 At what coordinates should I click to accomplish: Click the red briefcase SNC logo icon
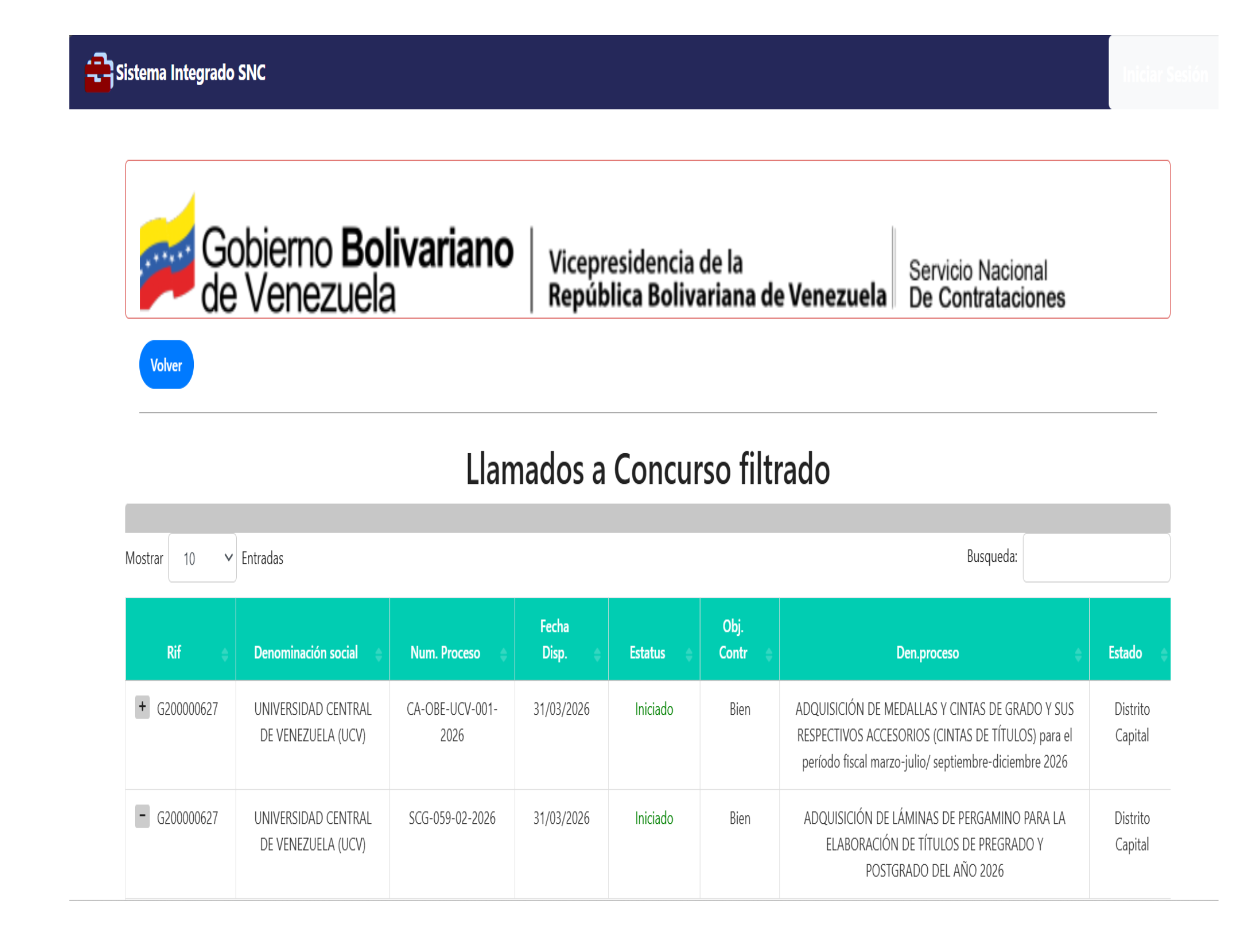click(x=98, y=73)
